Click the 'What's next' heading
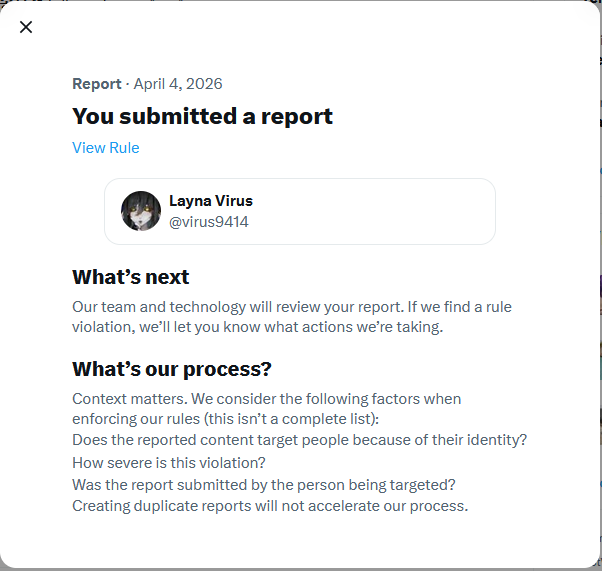The width and height of the screenshot is (602, 571). coord(131,277)
